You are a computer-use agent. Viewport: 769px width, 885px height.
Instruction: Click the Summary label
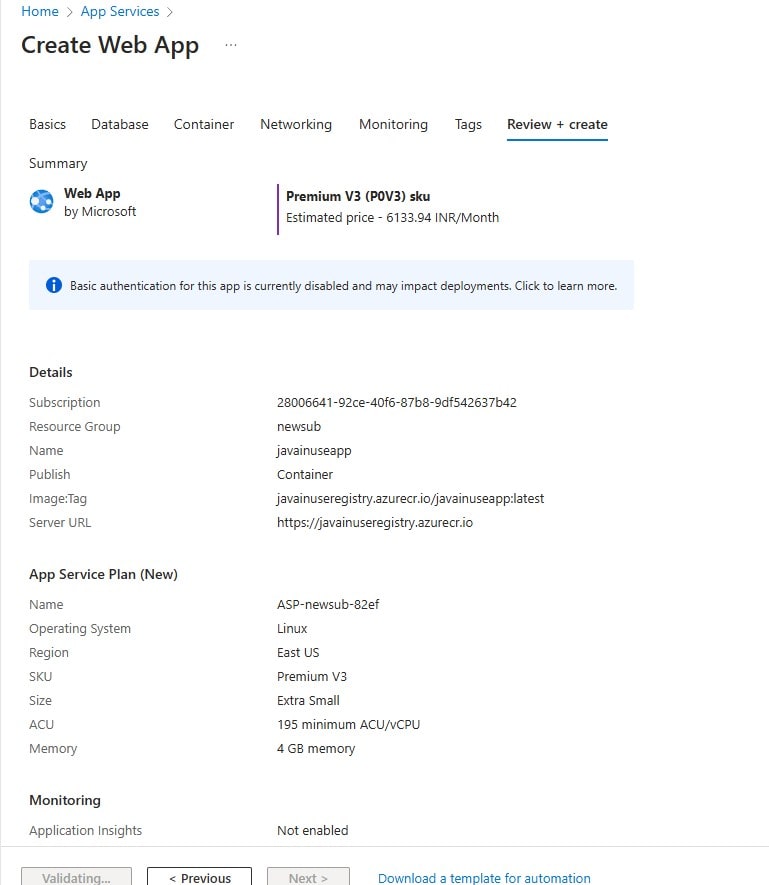(x=58, y=164)
